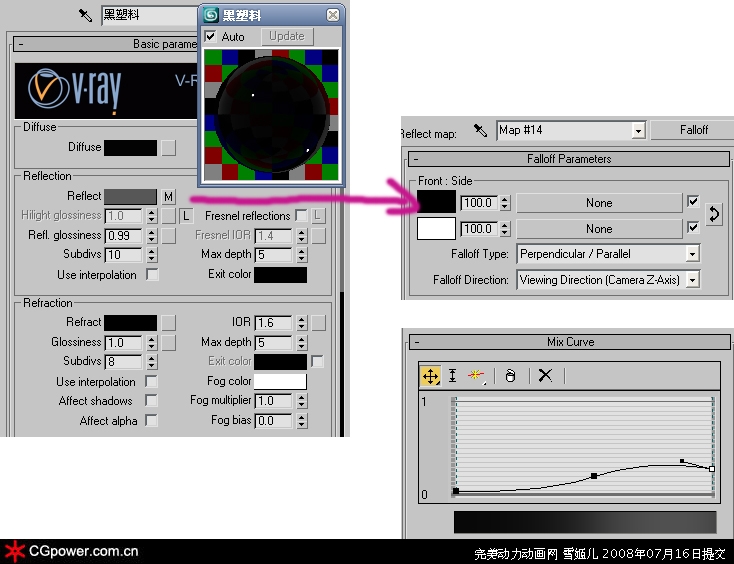Click the Fresnel IOR map slot button

(x=318, y=235)
